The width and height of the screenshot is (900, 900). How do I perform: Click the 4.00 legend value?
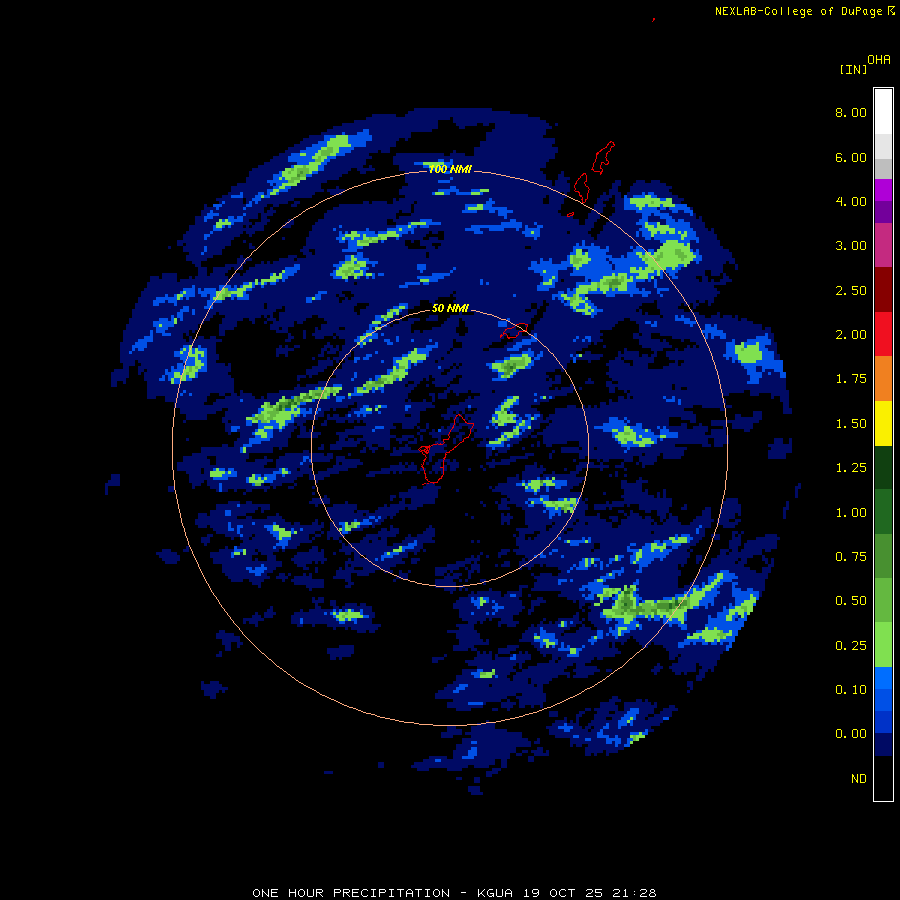point(851,201)
